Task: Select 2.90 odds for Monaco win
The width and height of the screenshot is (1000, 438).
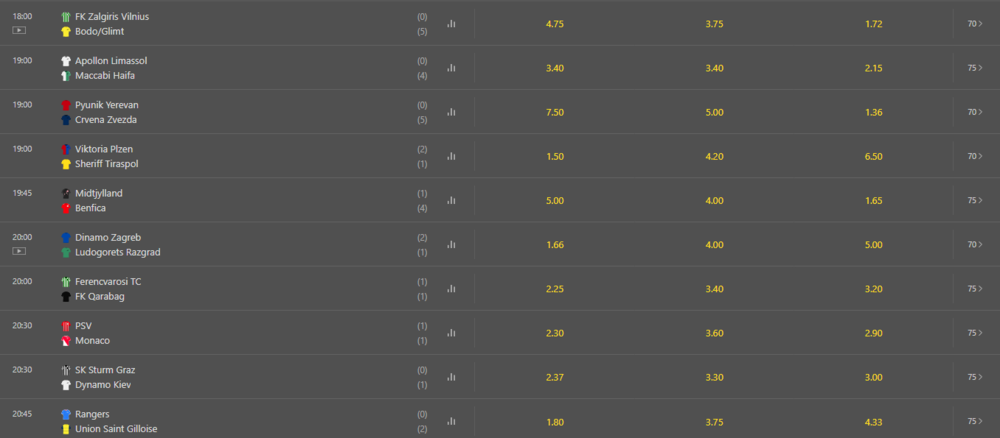Action: [873, 333]
